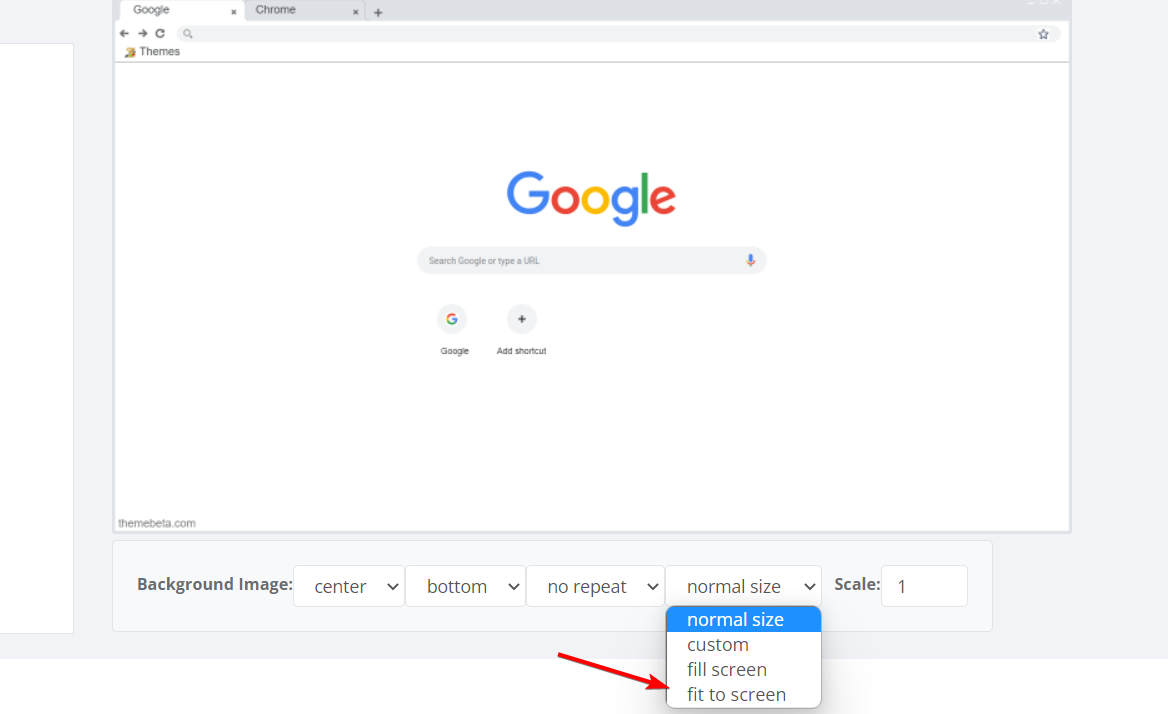Image resolution: width=1168 pixels, height=714 pixels.
Task: Click the Scale label
Action: [857, 584]
